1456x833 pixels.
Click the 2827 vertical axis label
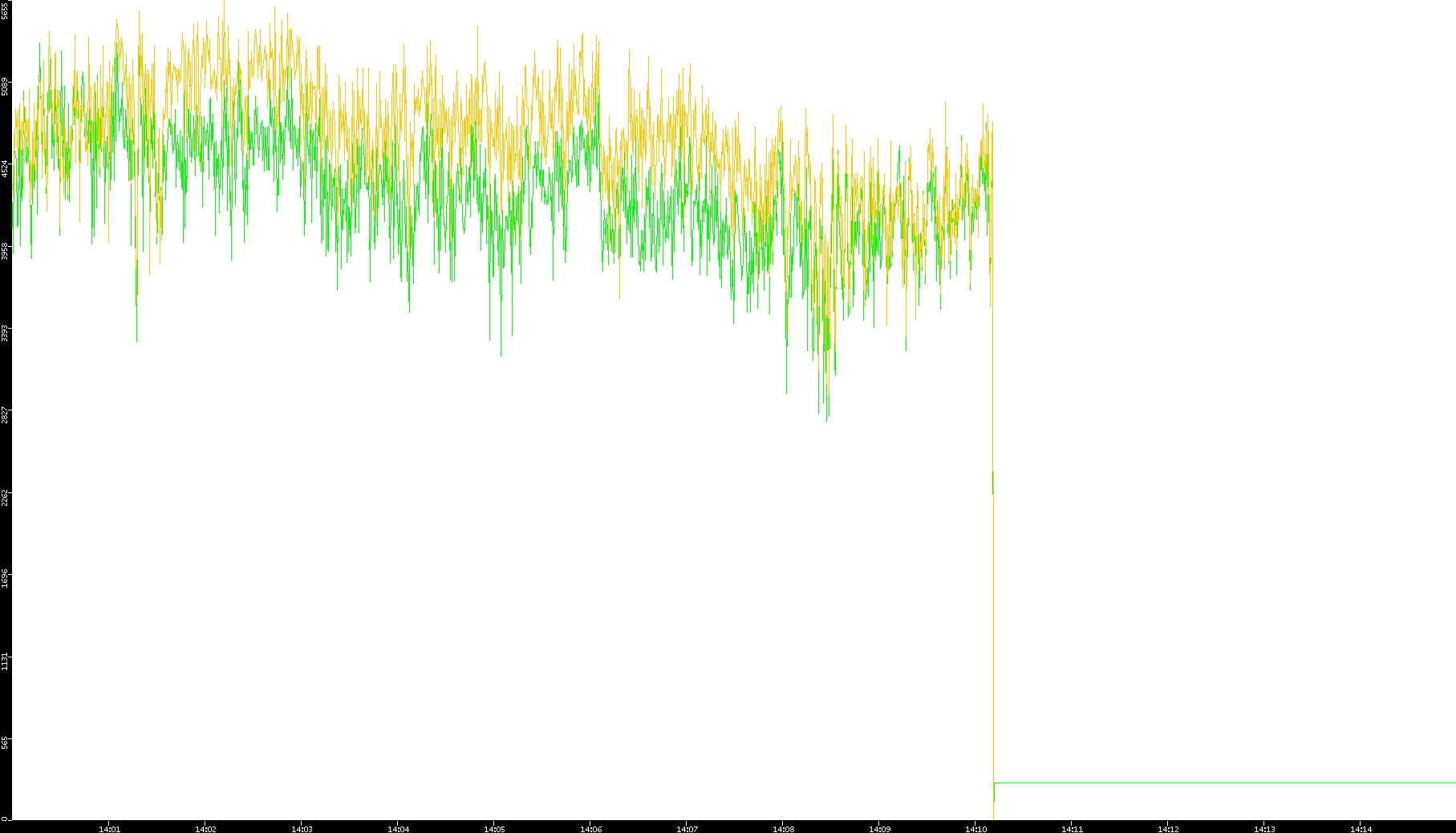5,415
